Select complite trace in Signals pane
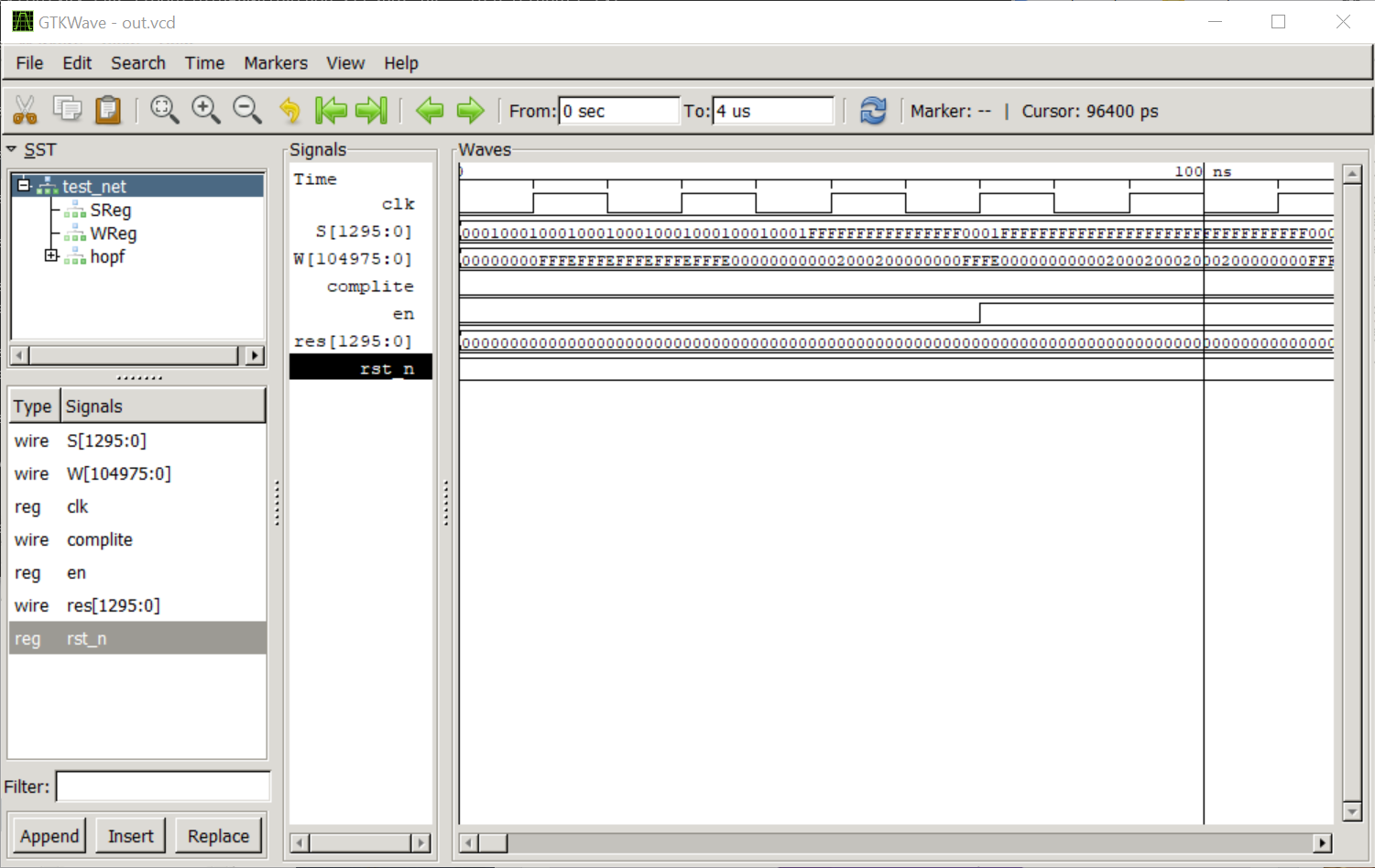The width and height of the screenshot is (1375, 868). [x=370, y=286]
